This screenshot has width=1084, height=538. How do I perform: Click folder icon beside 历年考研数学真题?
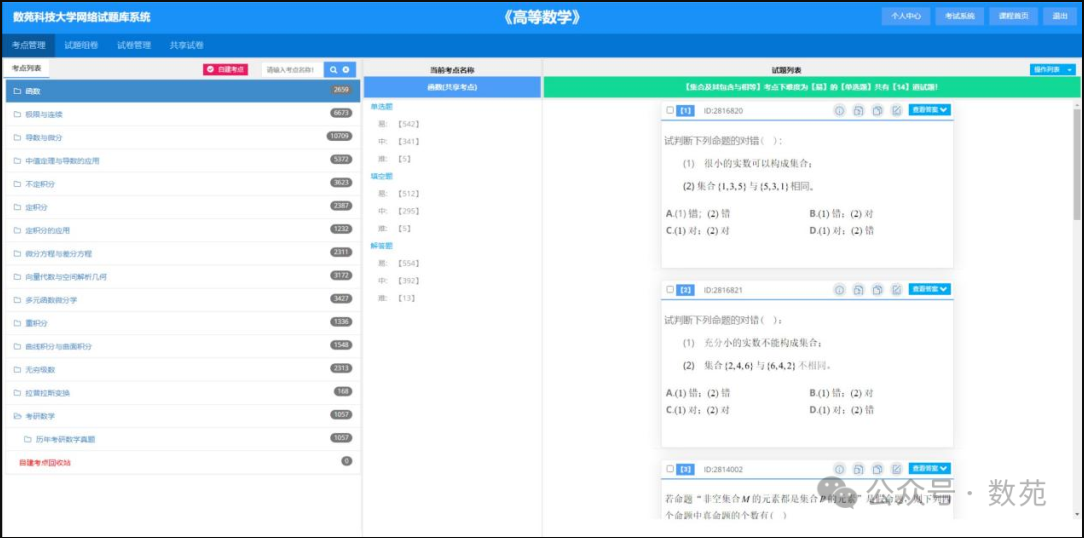(x=28, y=439)
